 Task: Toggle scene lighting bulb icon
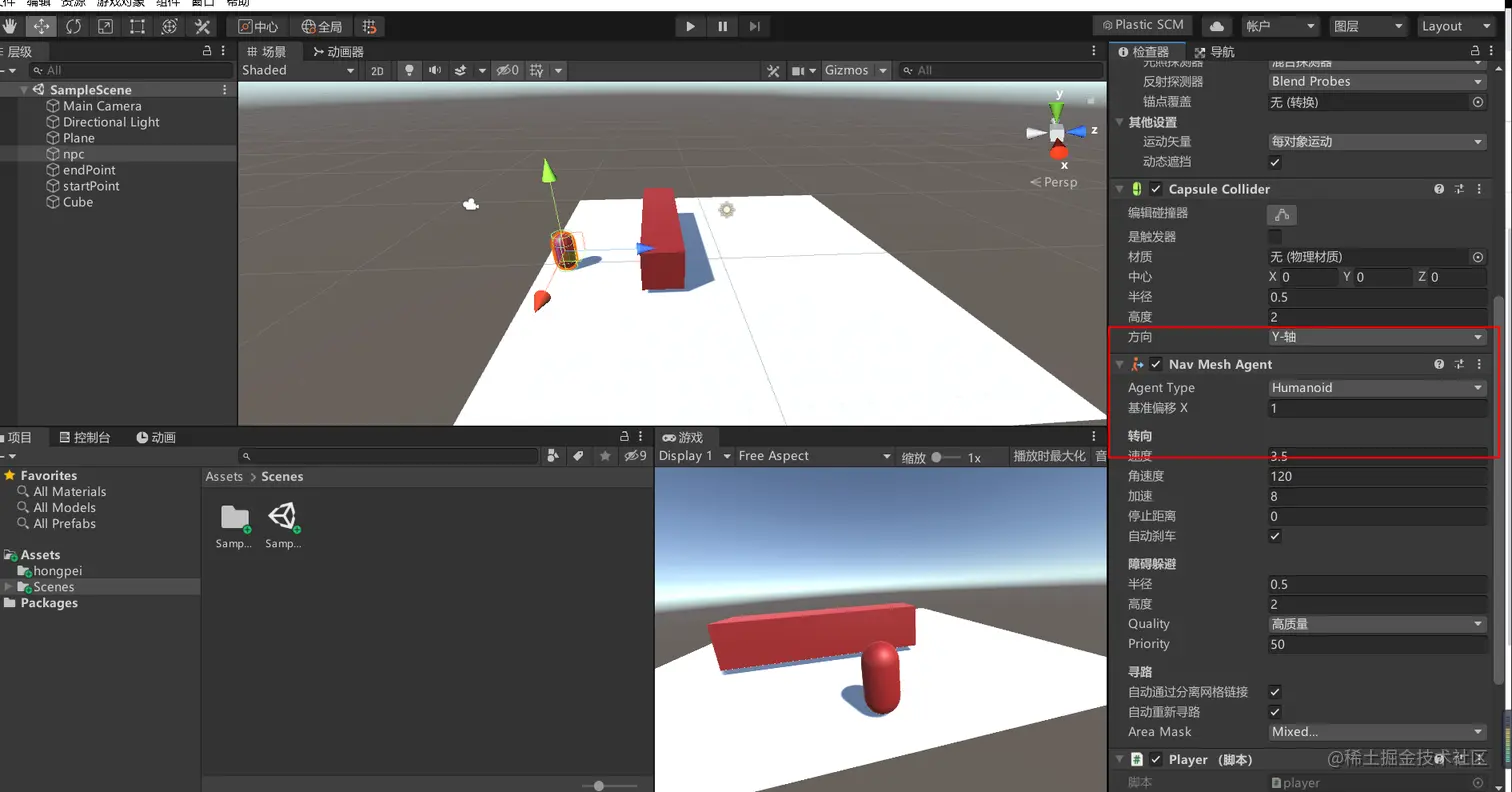click(409, 70)
